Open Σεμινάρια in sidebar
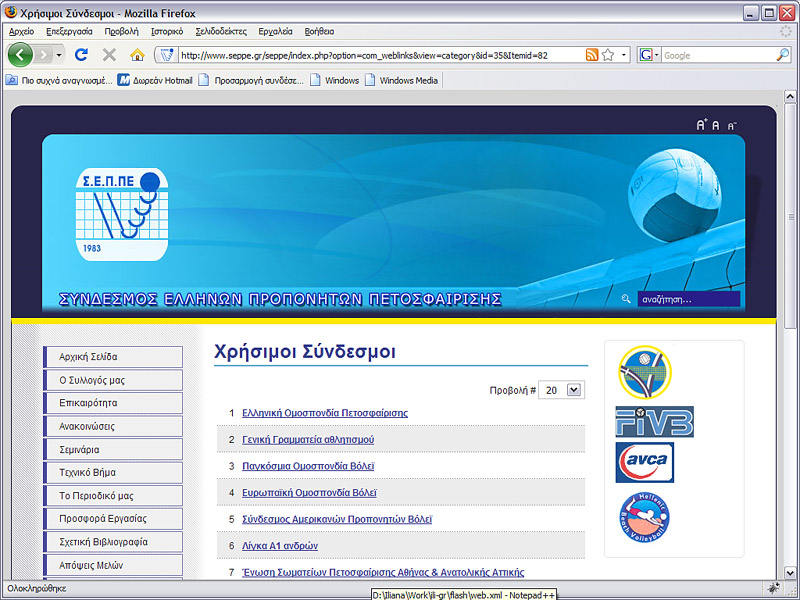The width and height of the screenshot is (800, 600). [x=113, y=449]
